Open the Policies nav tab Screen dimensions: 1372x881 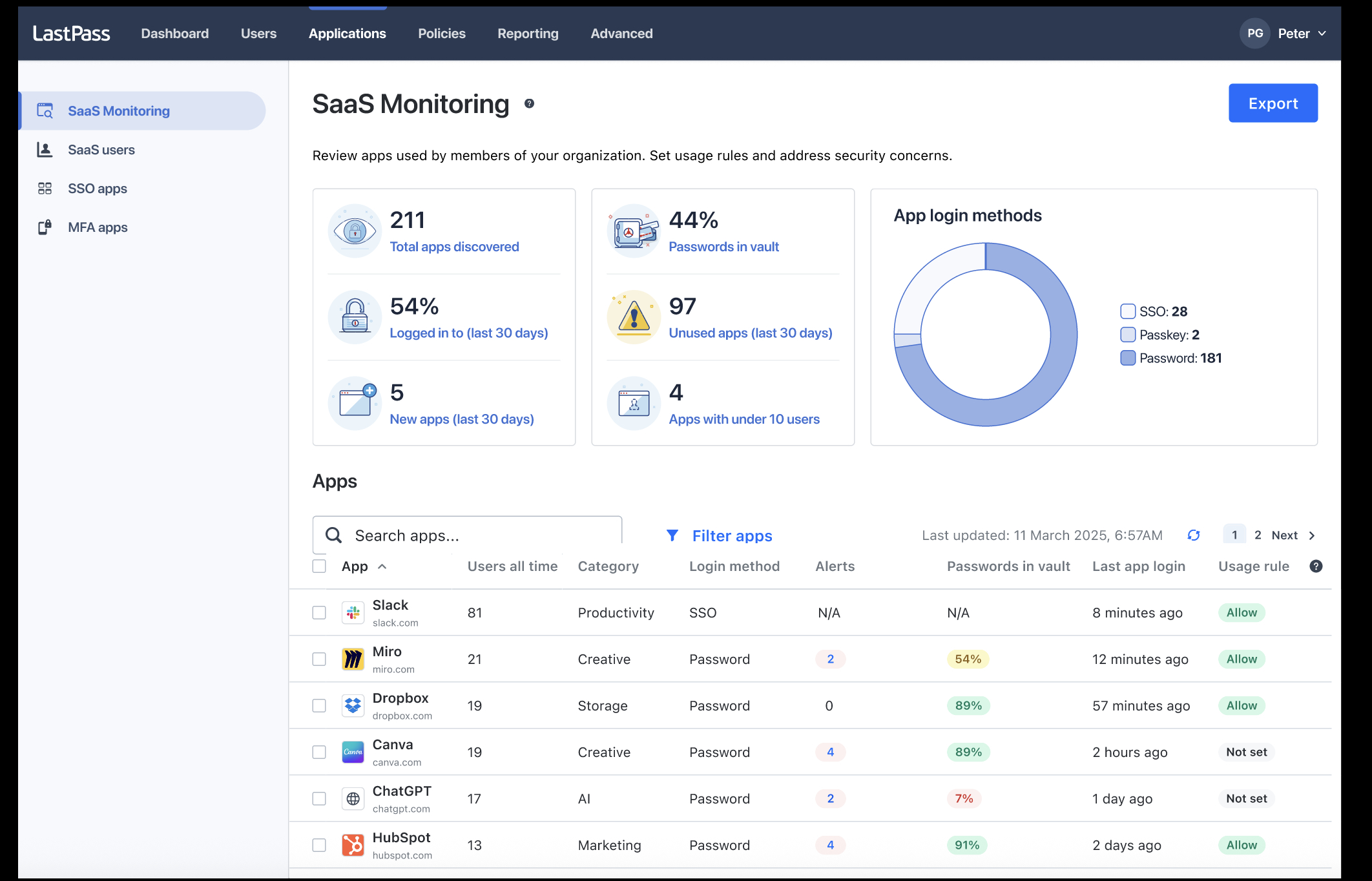click(441, 34)
